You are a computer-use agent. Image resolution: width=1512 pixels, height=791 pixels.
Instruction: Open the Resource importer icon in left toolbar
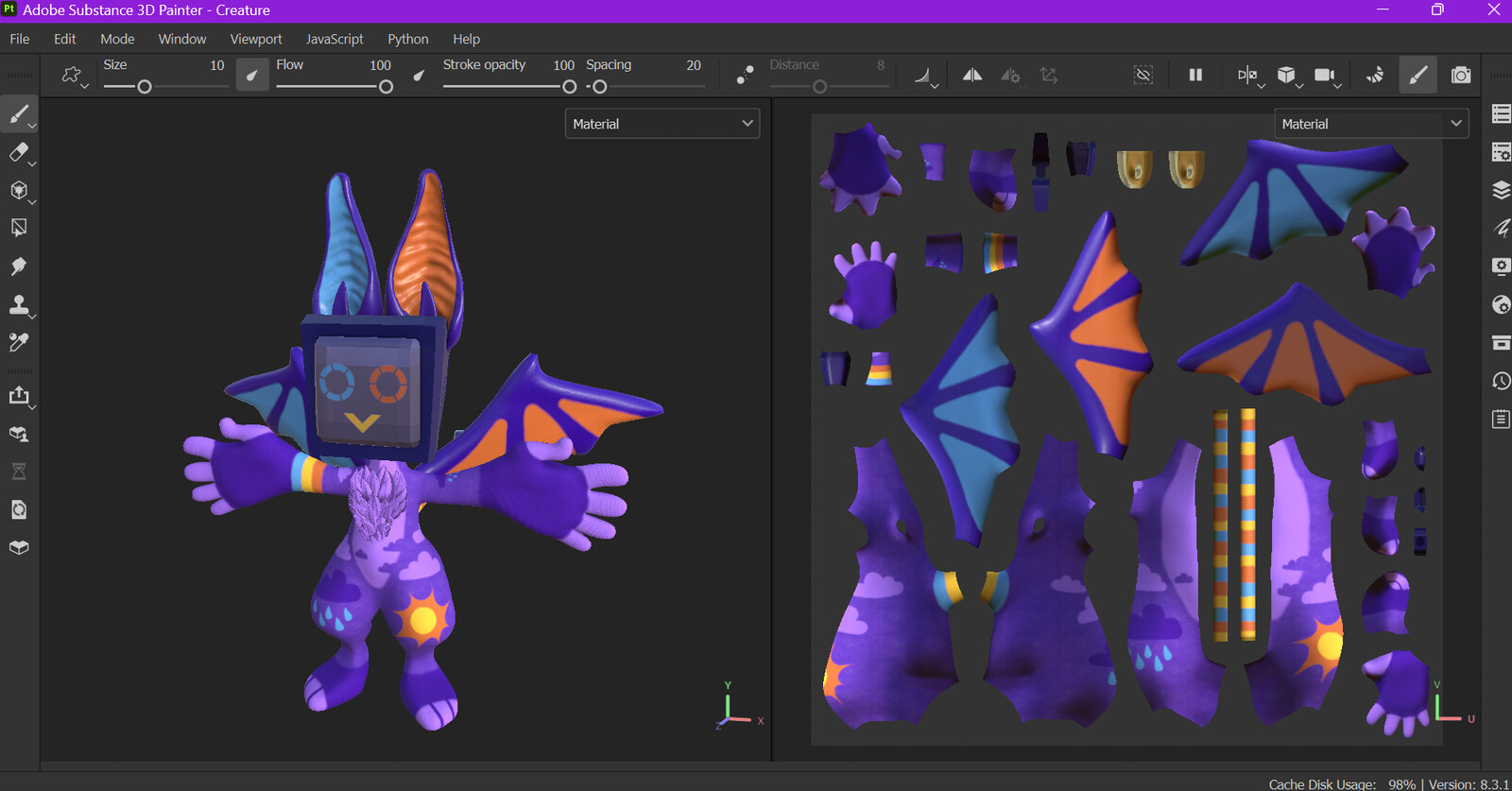(19, 434)
